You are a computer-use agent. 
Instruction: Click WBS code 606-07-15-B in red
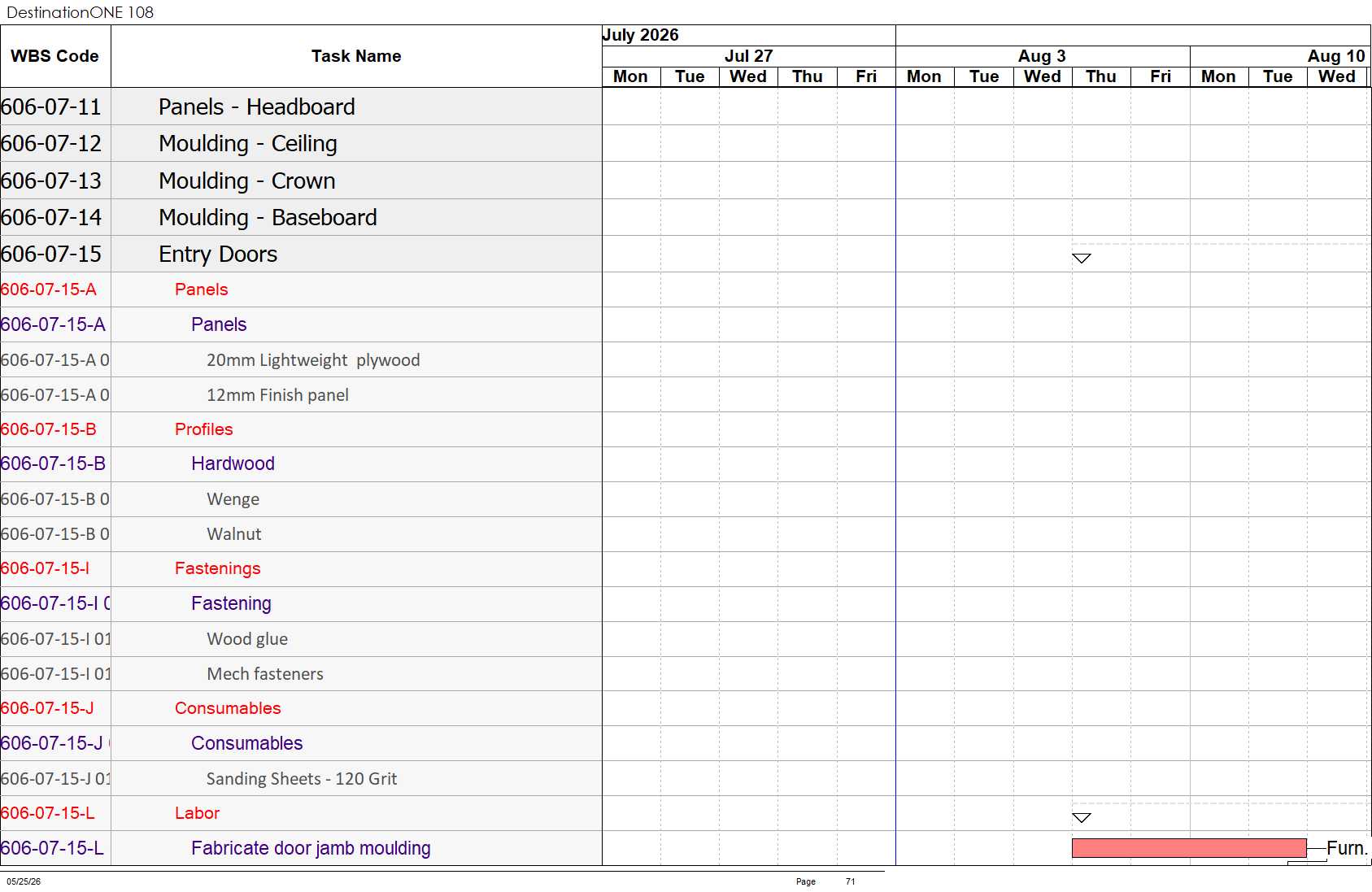coord(49,429)
